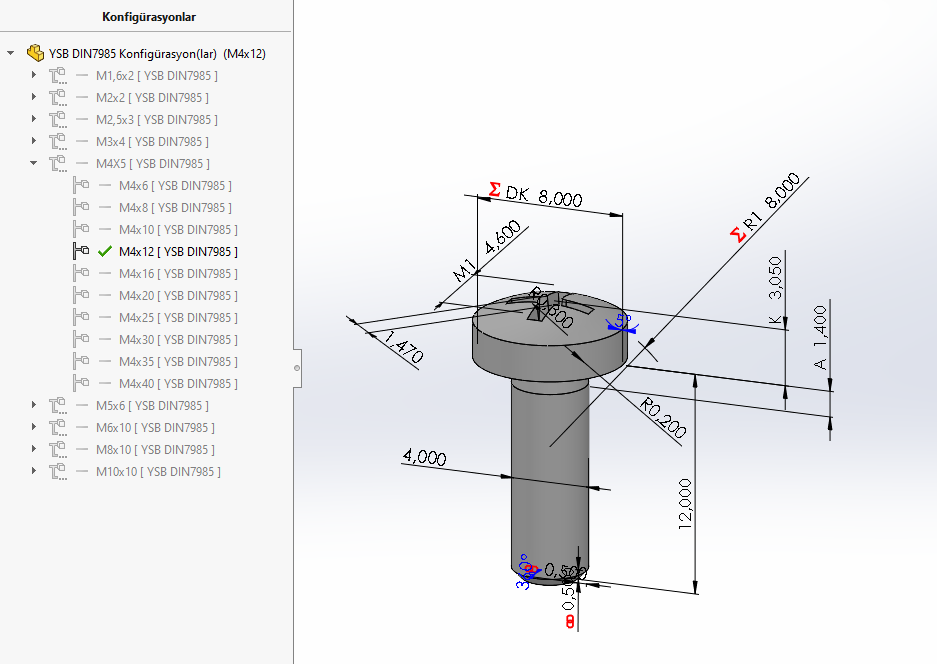Image resolution: width=937 pixels, height=664 pixels.
Task: Collapse the root YSB DIN7985 configurations tree
Action: 11,53
